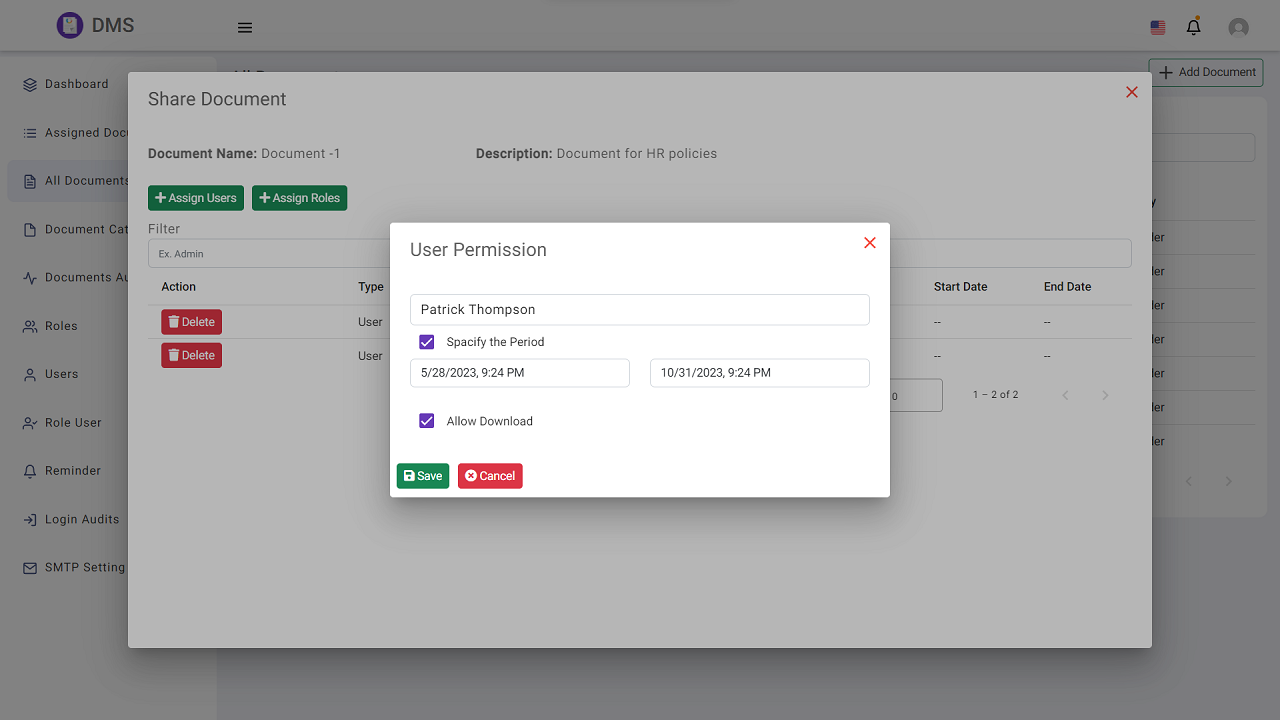This screenshot has width=1280, height=720.
Task: Open Login Audits in the sidebar
Action: click(x=82, y=520)
